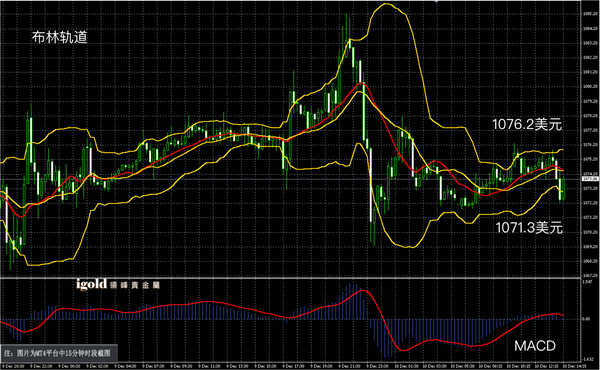The width and height of the screenshot is (600, 370).
Task: Click the 9 Dec 21:00 time axis label
Action: [x=349, y=366]
